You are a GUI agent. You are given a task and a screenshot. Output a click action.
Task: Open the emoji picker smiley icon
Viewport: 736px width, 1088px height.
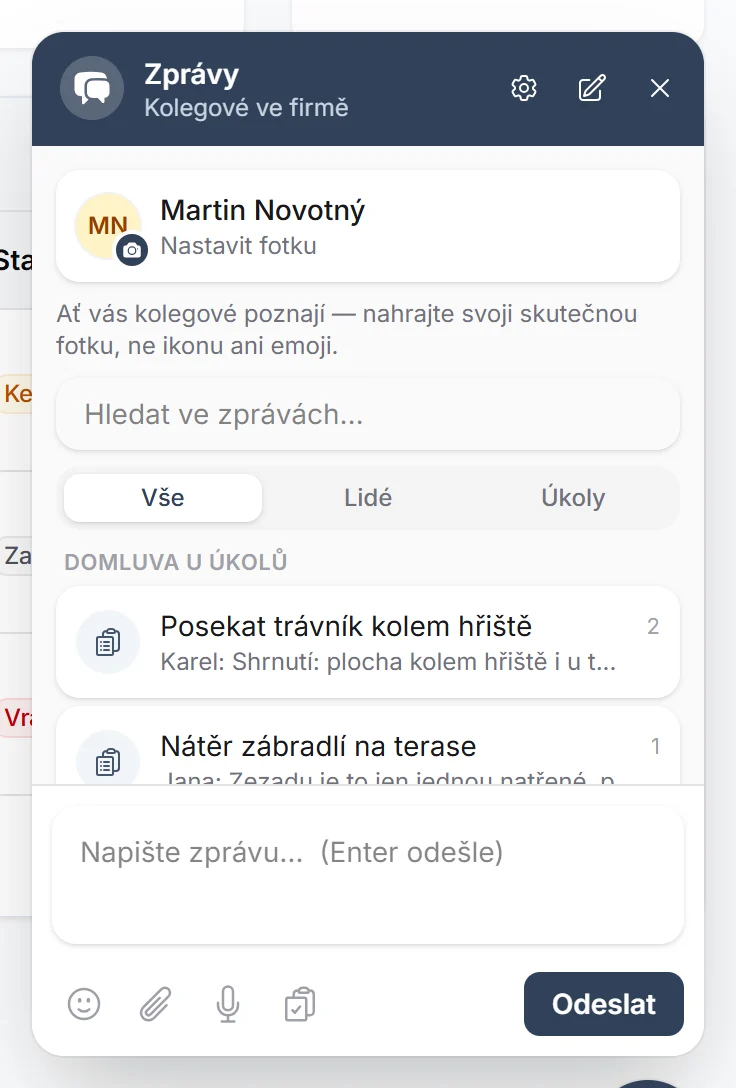84,1004
